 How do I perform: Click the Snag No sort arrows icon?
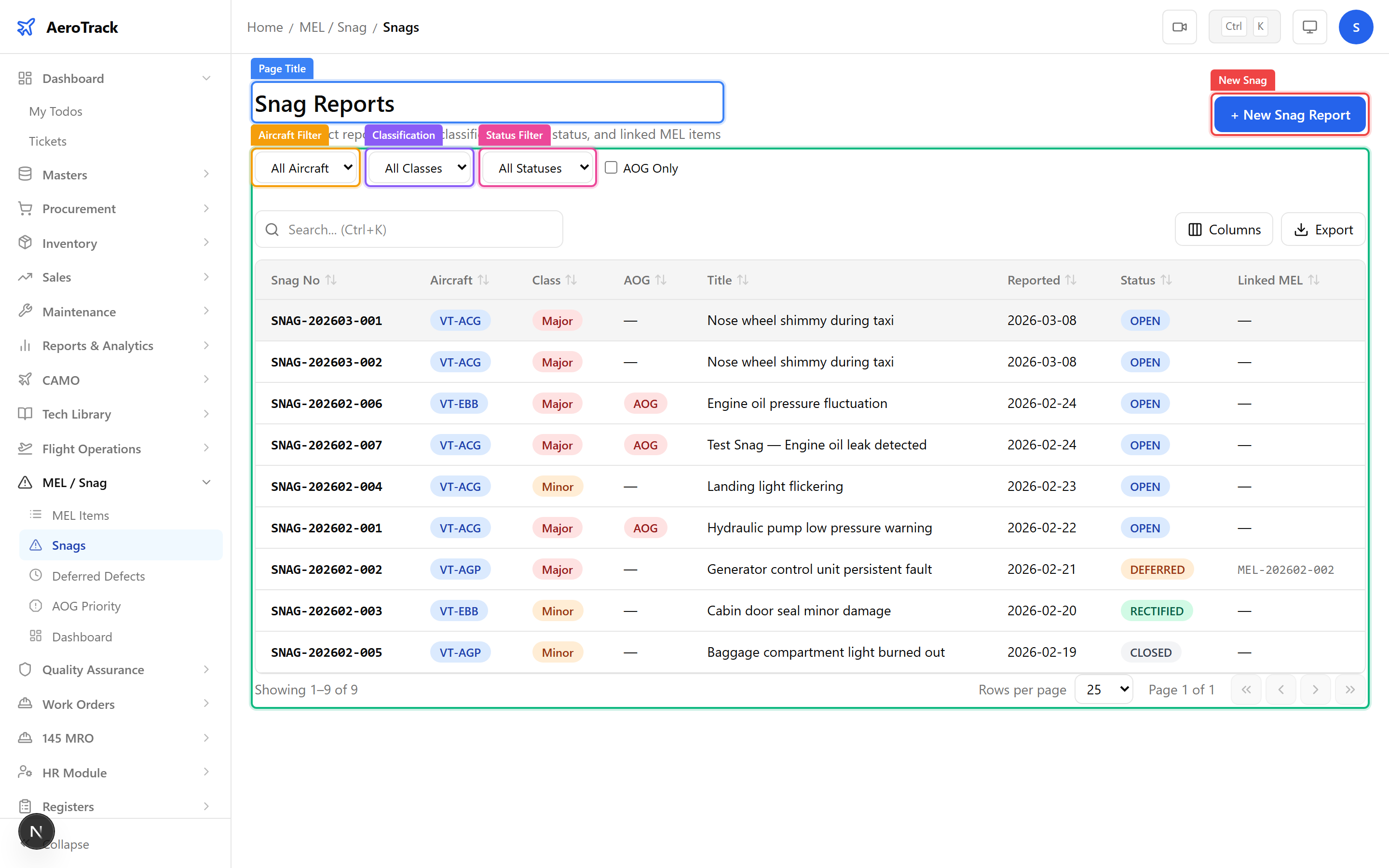(331, 280)
